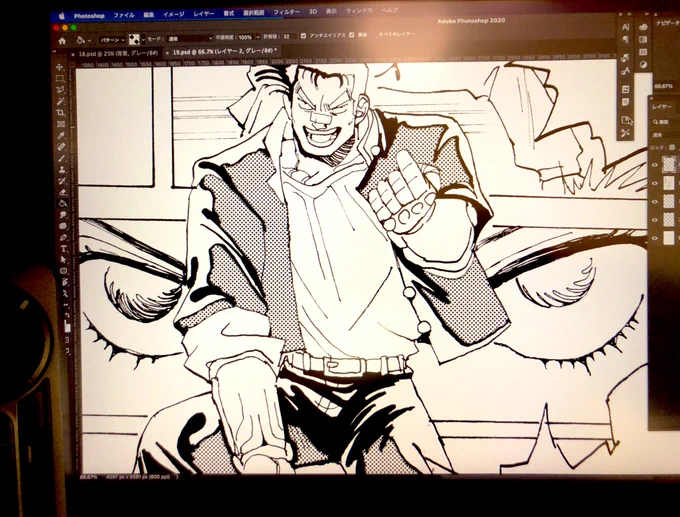The height and width of the screenshot is (517, 680).
Task: Toggle the アンチエイリアス checkbox
Action: [x=303, y=36]
